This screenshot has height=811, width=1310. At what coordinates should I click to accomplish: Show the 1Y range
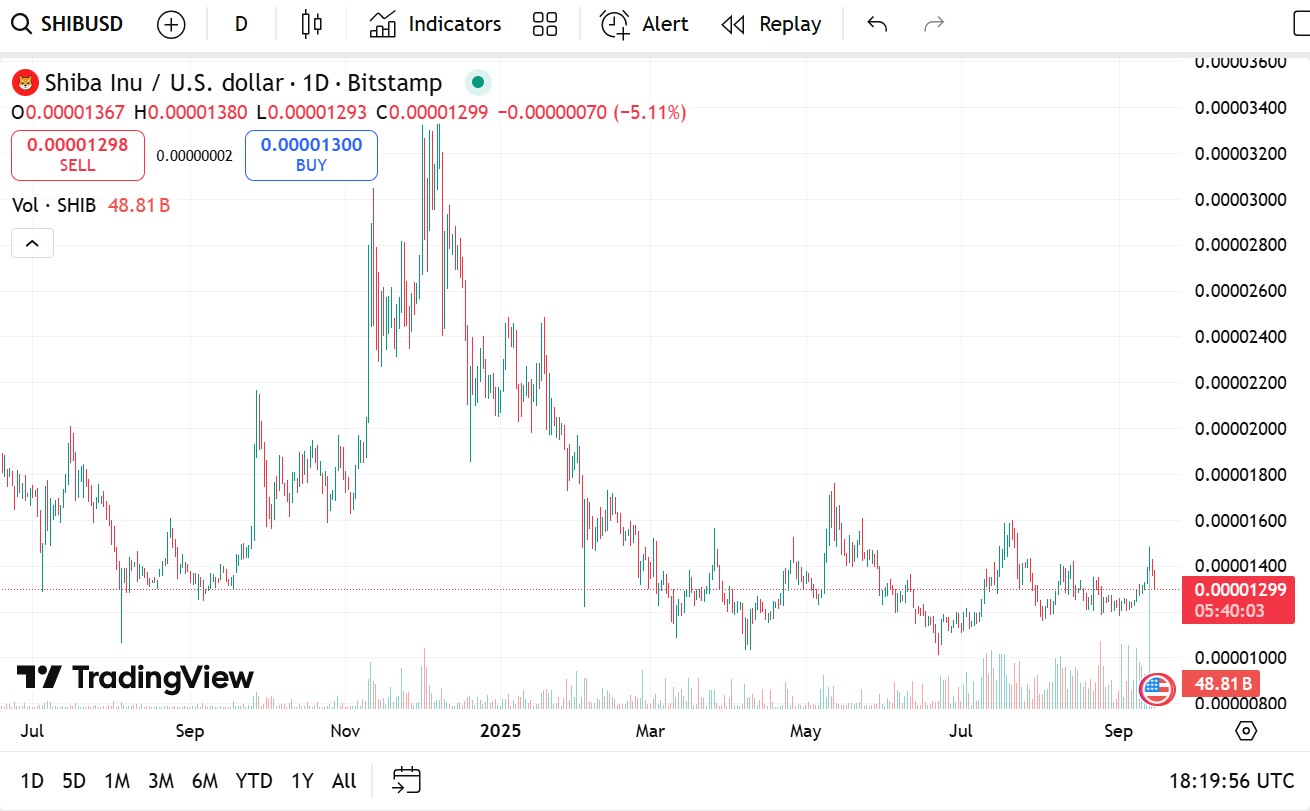coord(302,781)
